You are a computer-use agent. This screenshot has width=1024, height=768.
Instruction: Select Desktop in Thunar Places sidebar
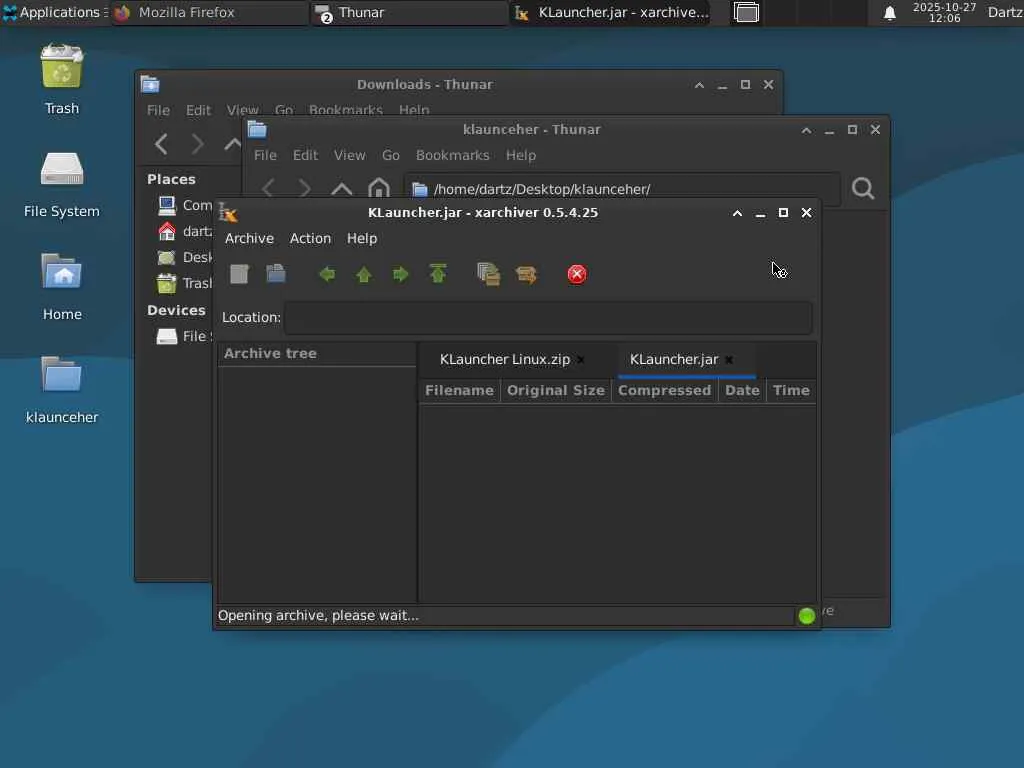coord(185,257)
